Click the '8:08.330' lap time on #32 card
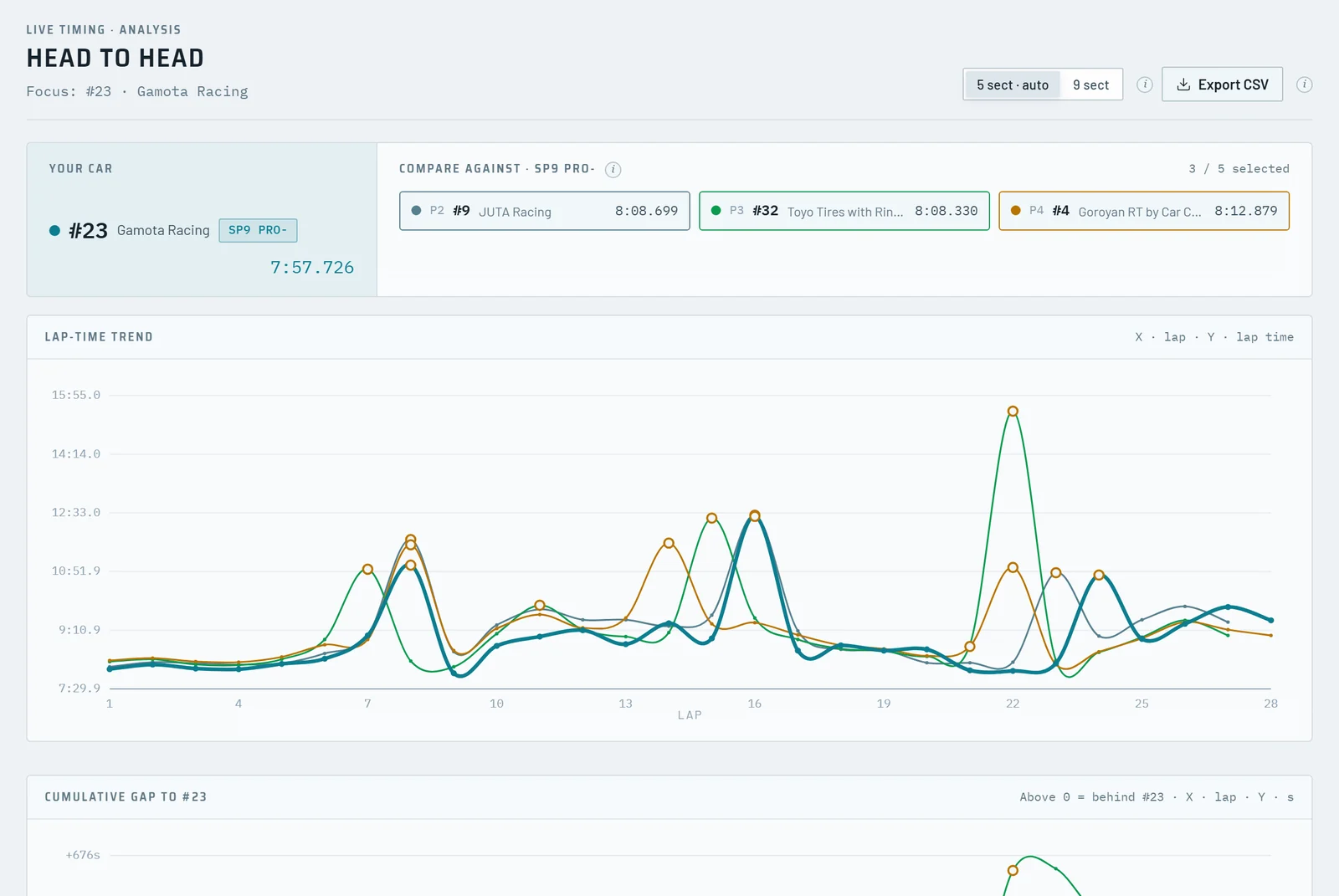The height and width of the screenshot is (896, 1339). point(946,211)
